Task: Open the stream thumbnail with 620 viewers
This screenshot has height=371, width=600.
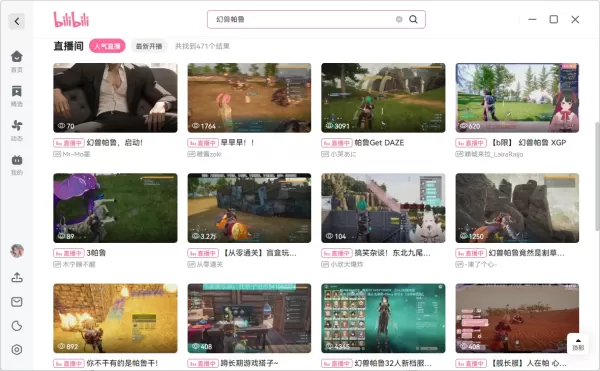Action: tap(517, 98)
